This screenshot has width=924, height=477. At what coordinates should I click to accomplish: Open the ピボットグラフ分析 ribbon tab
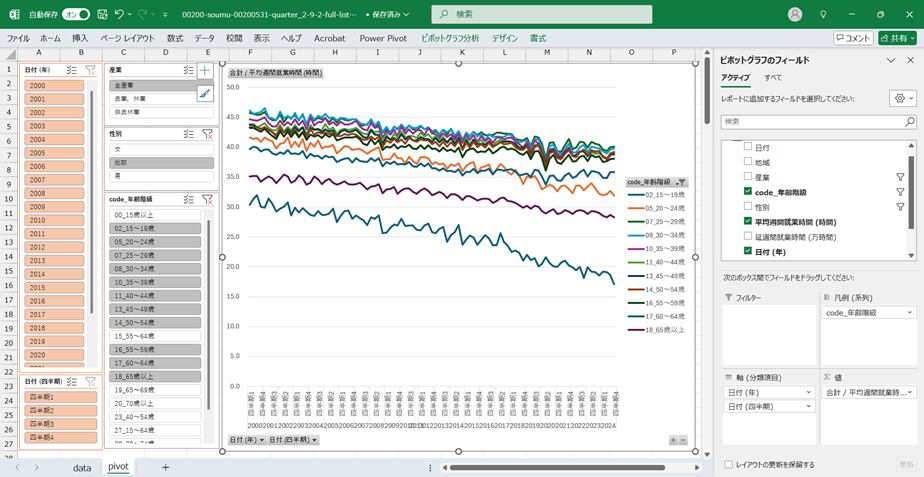[x=450, y=38]
